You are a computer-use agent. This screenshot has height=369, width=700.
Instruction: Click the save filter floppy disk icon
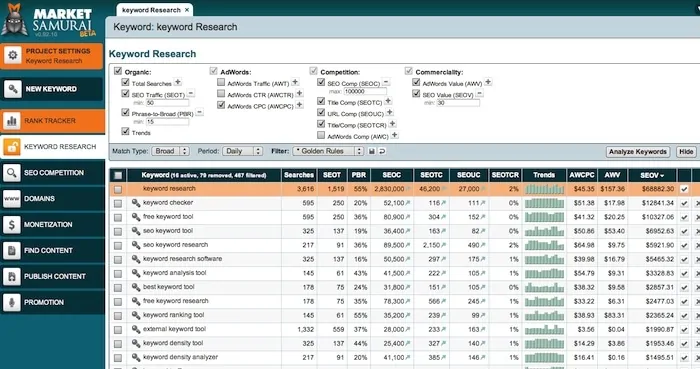[371, 151]
